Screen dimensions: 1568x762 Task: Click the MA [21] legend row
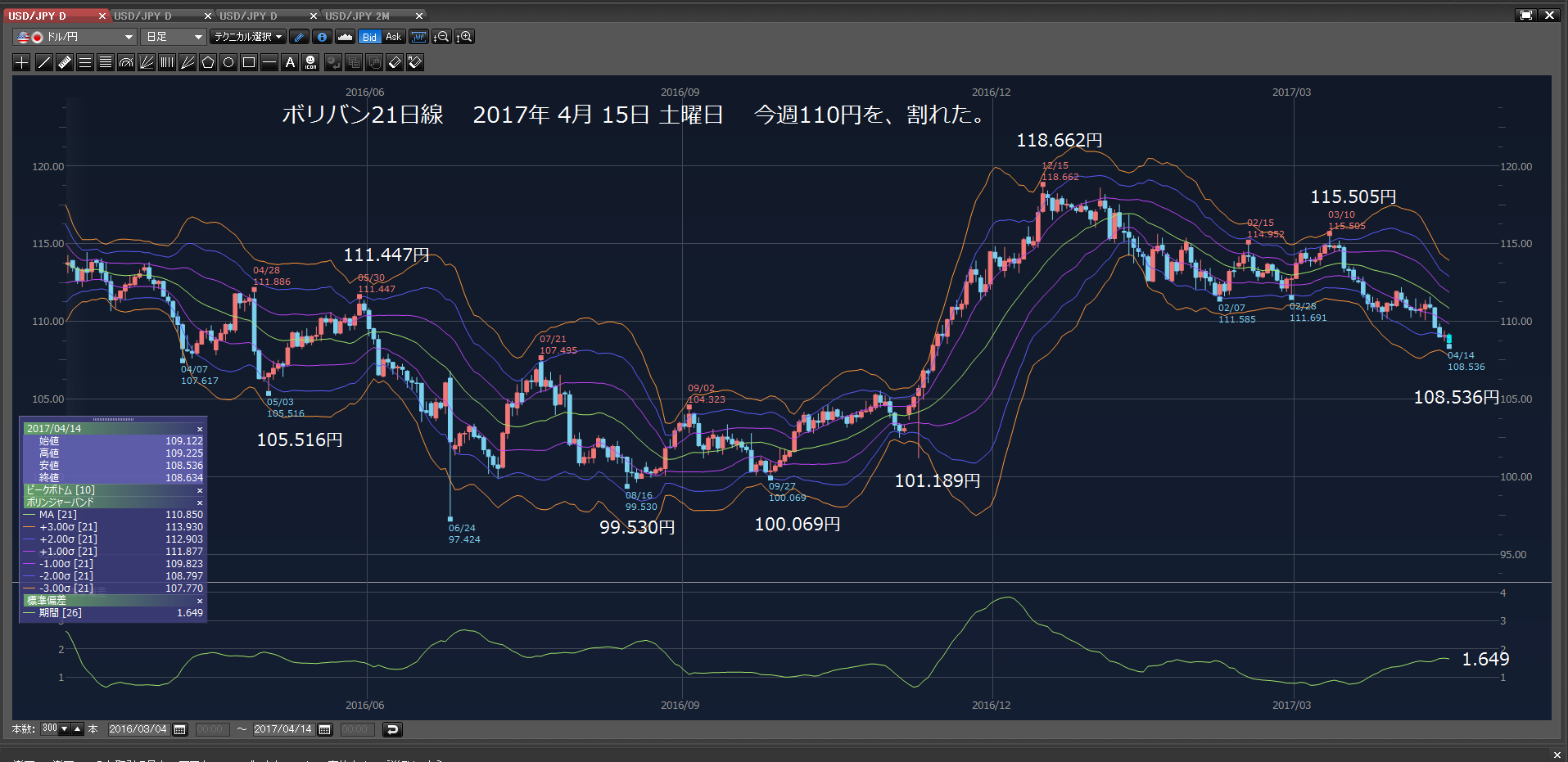(x=113, y=515)
